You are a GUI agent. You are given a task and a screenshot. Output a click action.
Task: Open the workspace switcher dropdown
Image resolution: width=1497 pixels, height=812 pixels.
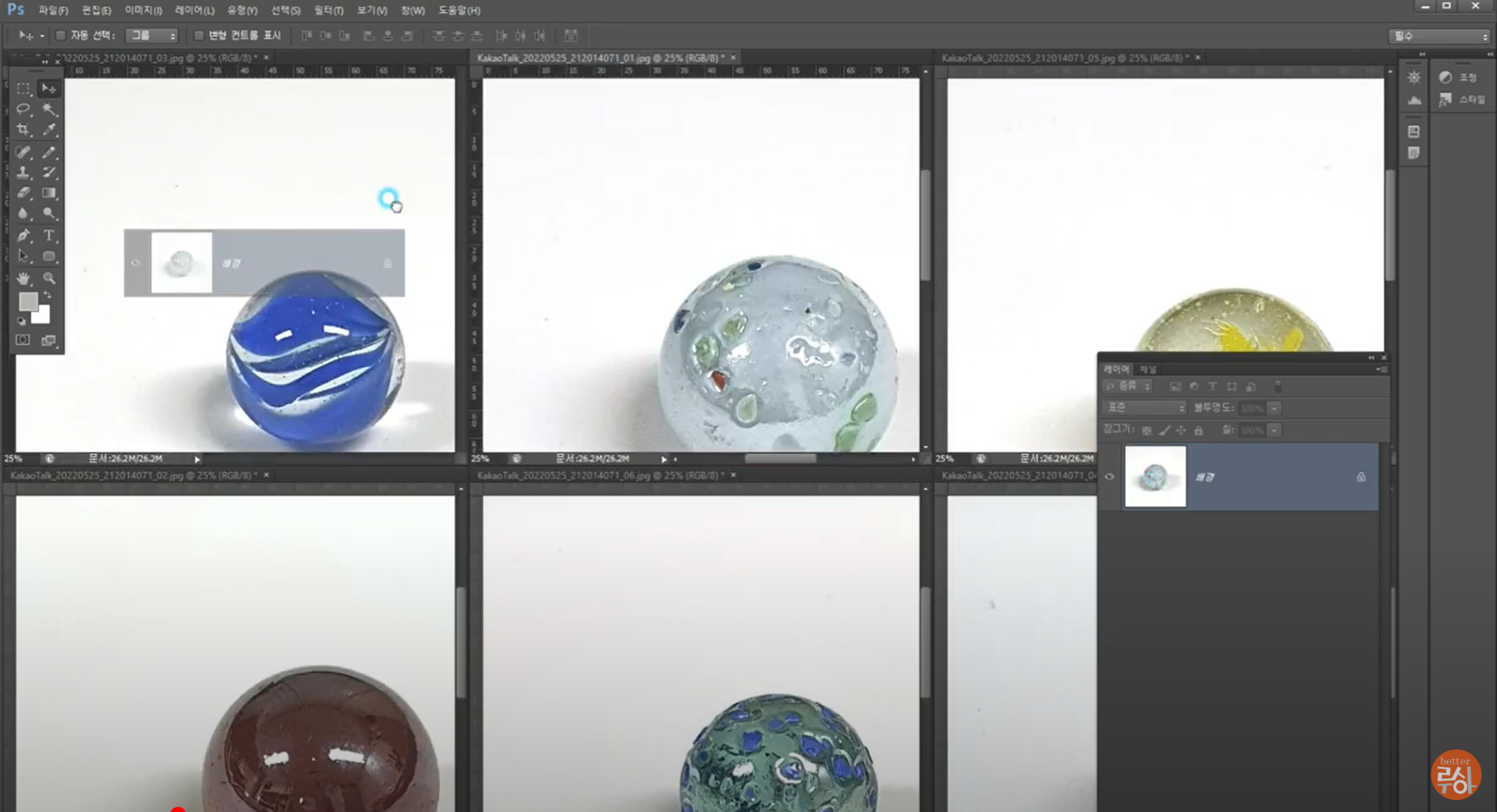(x=1439, y=36)
